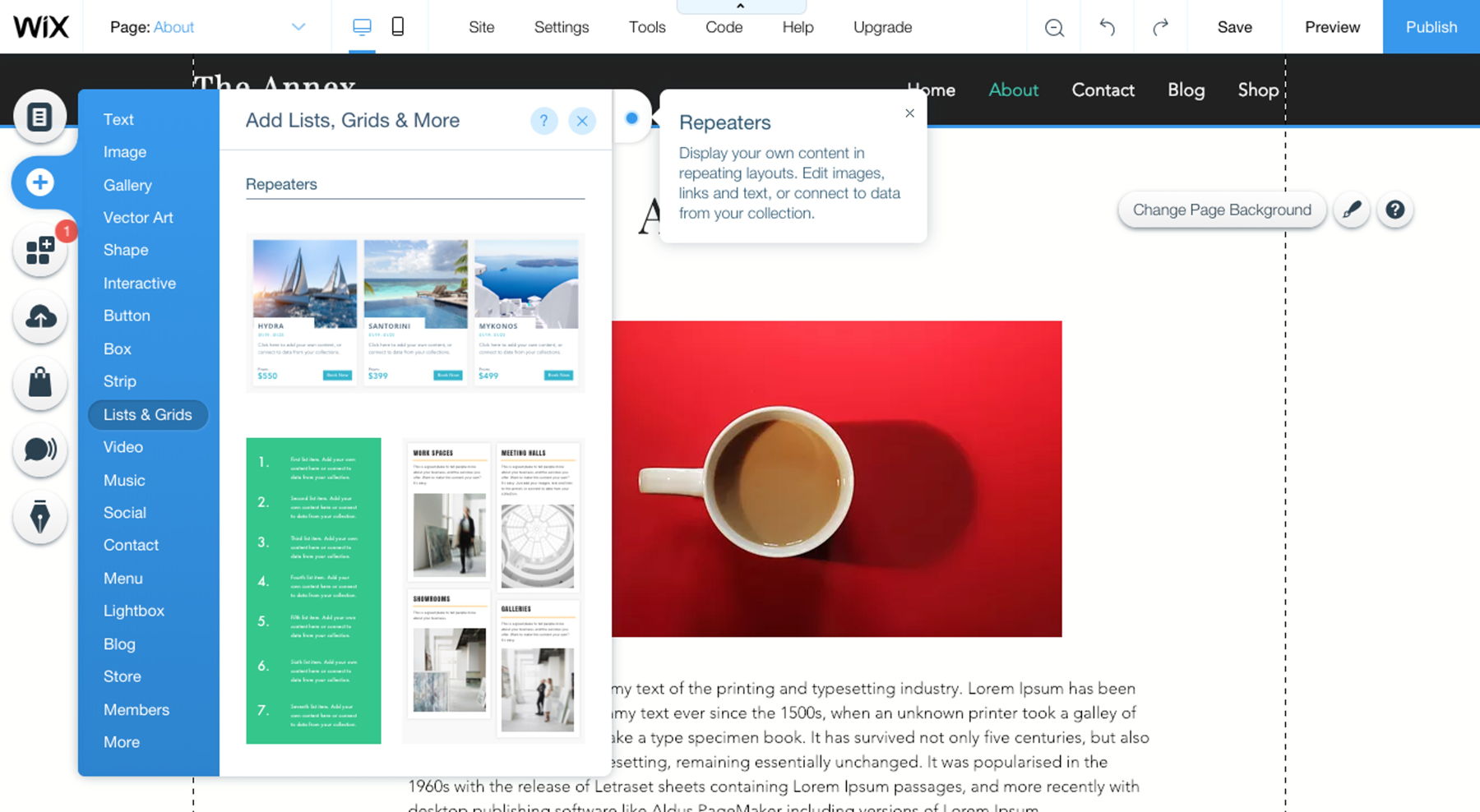Close the Repeaters tooltip

tap(909, 113)
